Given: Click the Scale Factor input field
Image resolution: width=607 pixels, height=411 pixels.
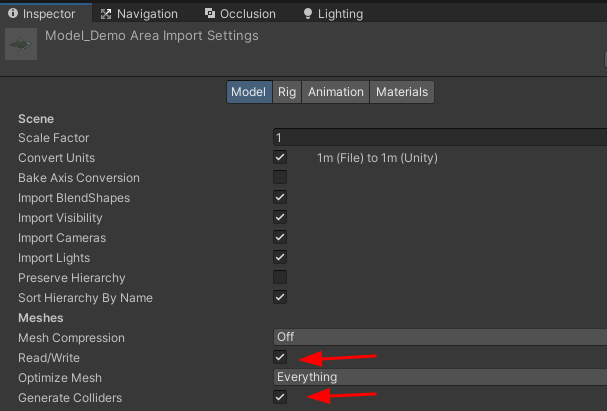Looking at the screenshot, I should [440, 137].
